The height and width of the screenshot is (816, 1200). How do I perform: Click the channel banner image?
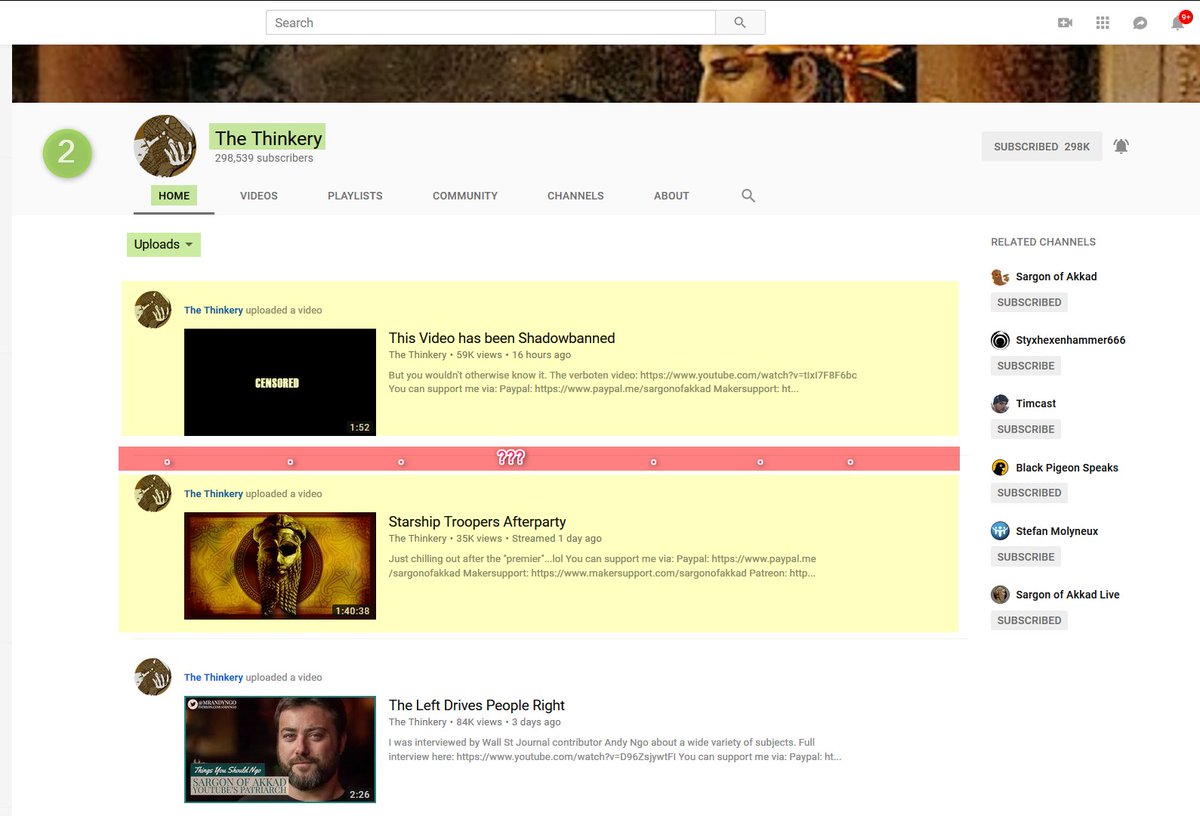606,73
